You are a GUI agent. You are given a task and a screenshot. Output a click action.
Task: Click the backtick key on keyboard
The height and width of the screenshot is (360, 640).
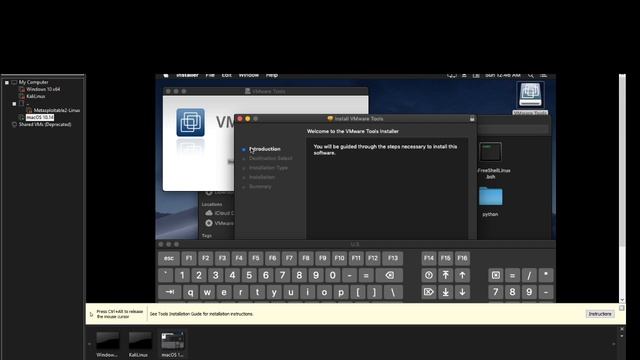[166, 276]
